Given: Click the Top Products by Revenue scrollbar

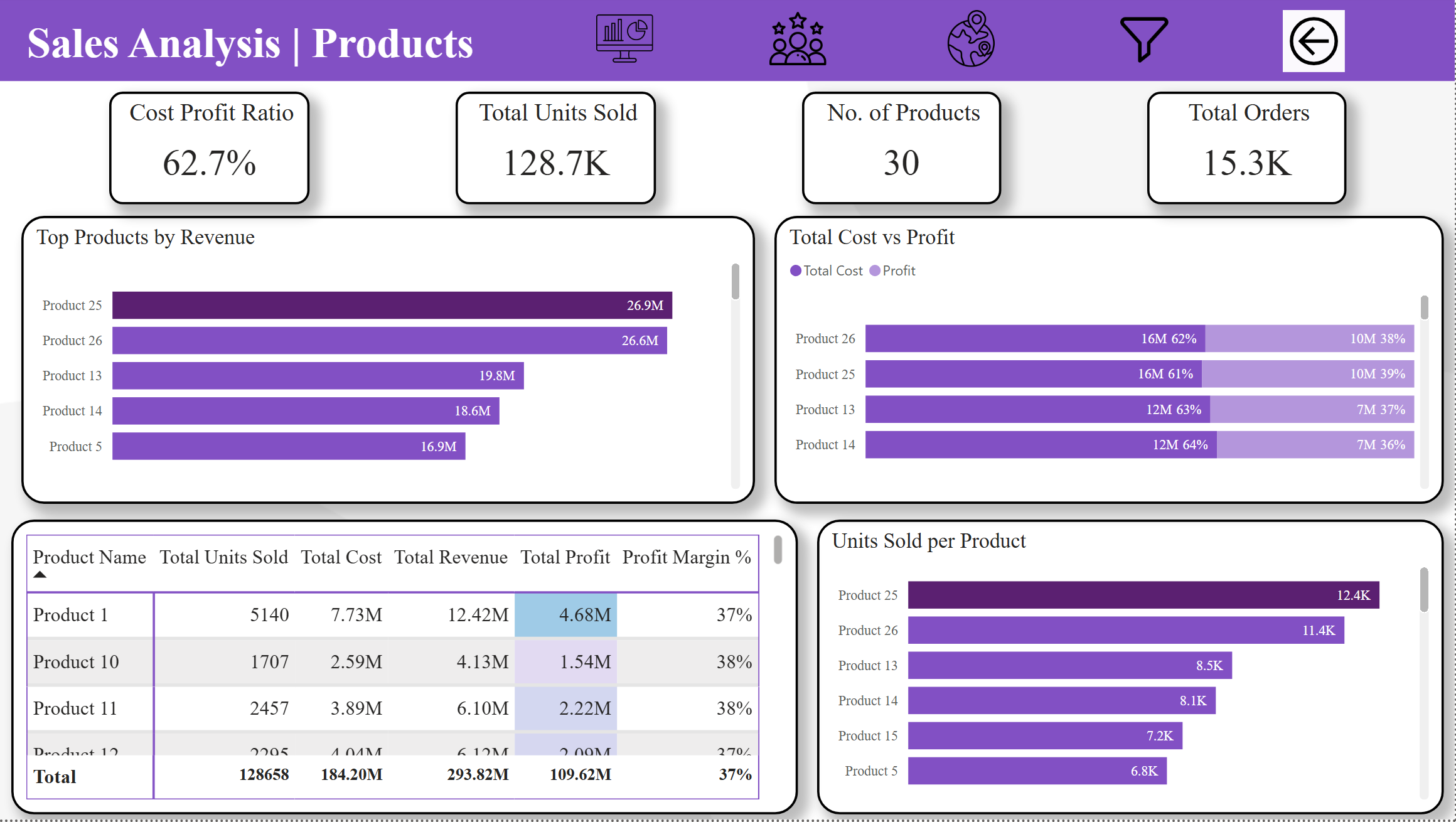Looking at the screenshot, I should pyautogui.click(x=736, y=282).
